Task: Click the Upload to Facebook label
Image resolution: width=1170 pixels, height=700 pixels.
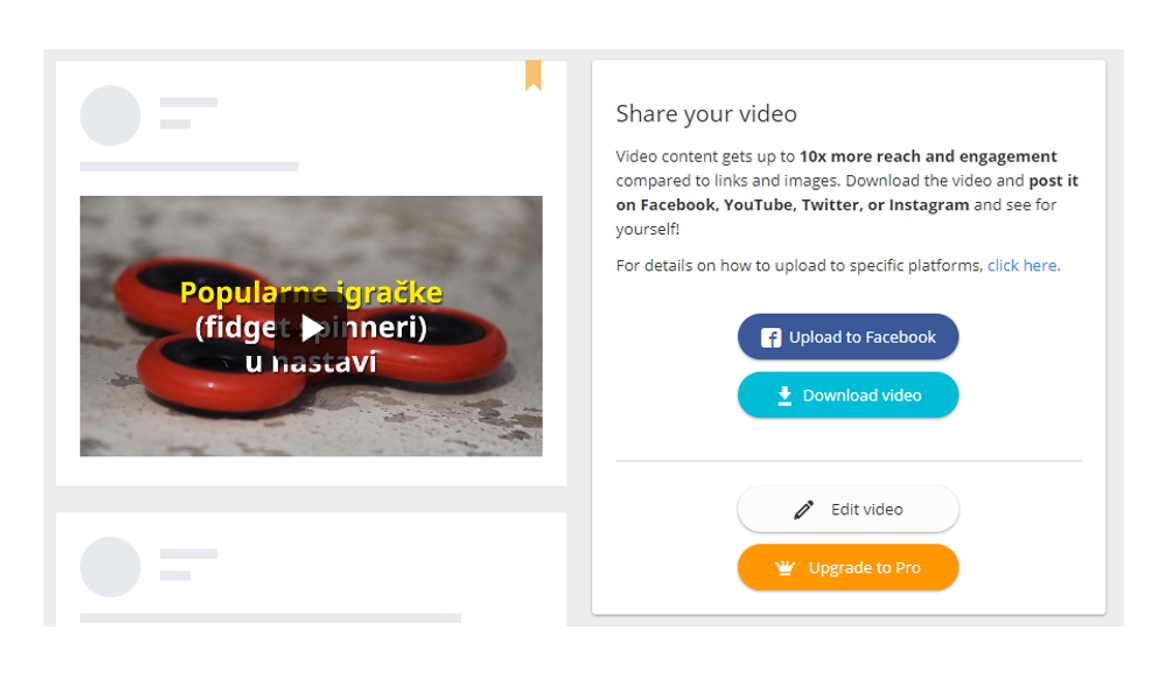Action: [x=862, y=337]
